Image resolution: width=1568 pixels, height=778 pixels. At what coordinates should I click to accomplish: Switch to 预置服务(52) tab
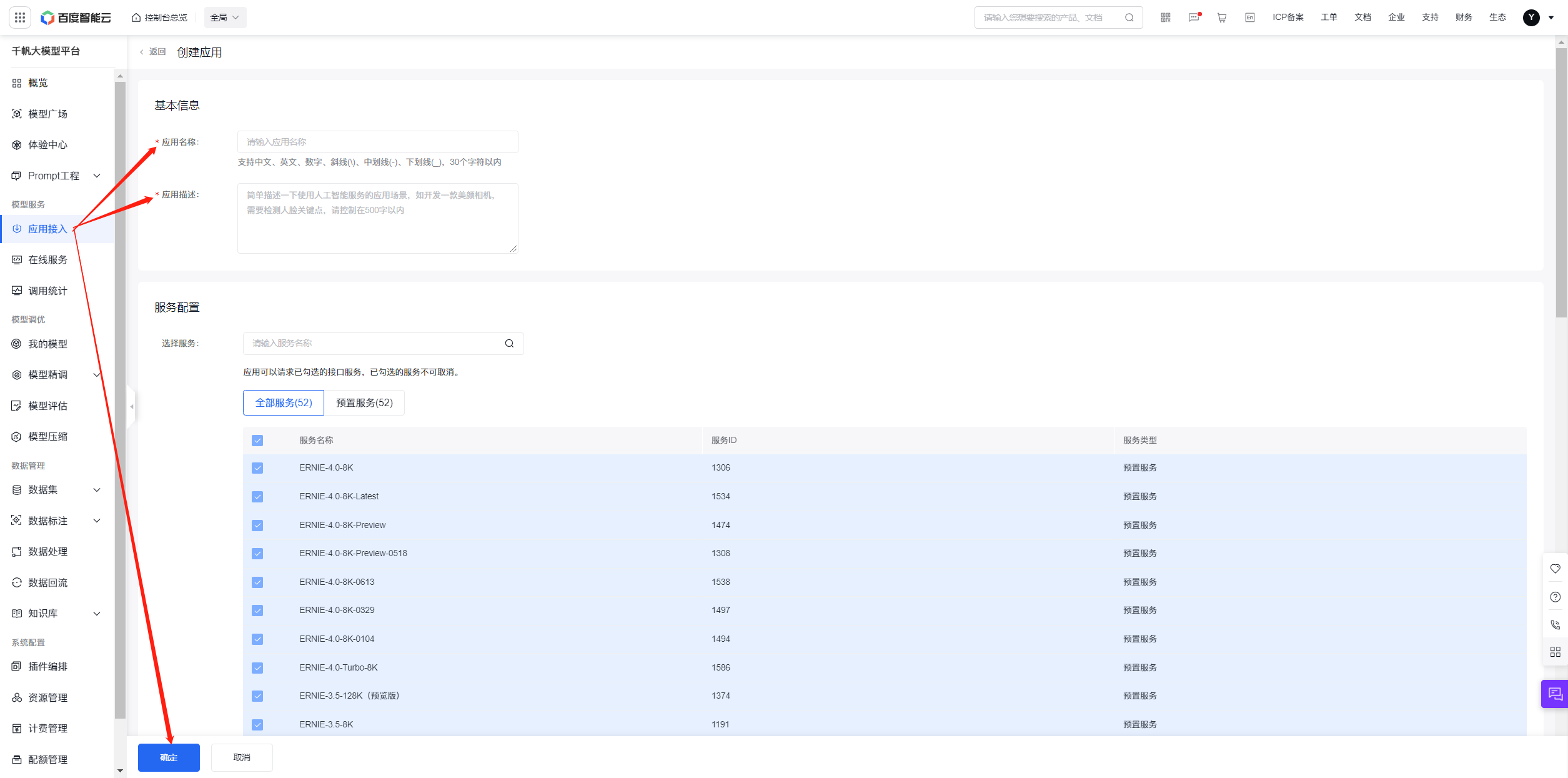(364, 403)
